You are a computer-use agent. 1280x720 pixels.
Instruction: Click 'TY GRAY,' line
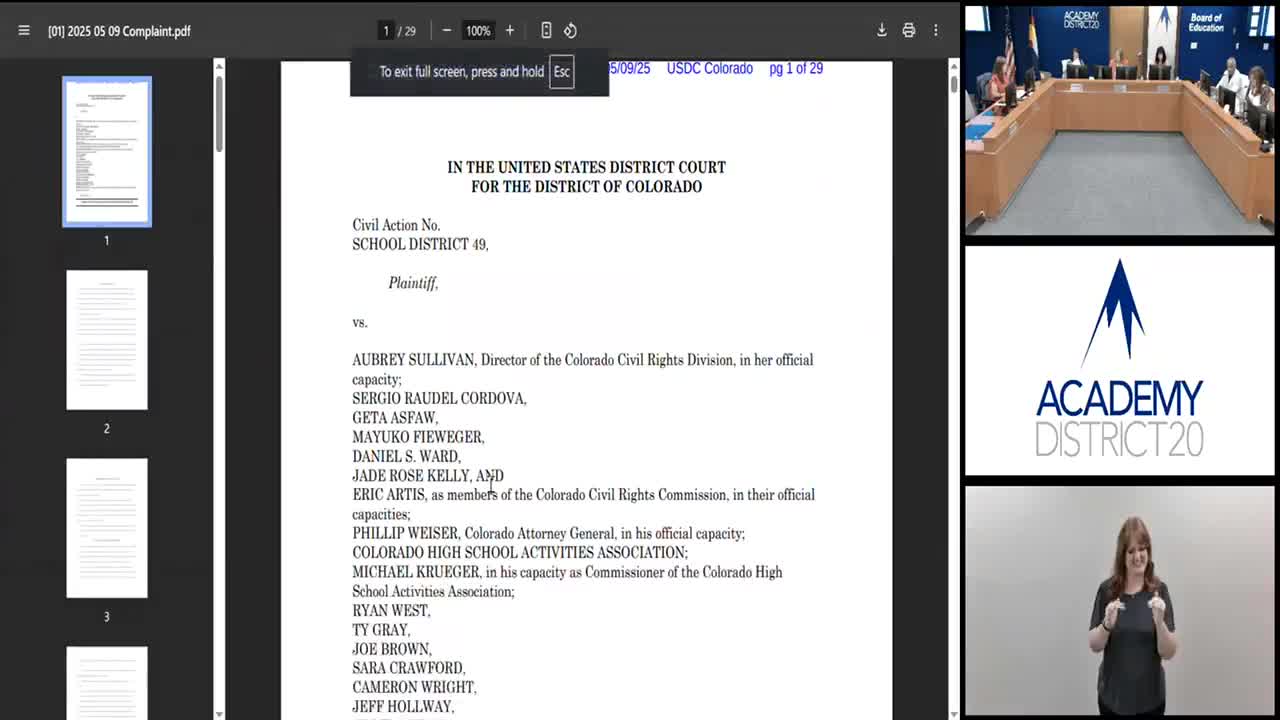pyautogui.click(x=381, y=630)
